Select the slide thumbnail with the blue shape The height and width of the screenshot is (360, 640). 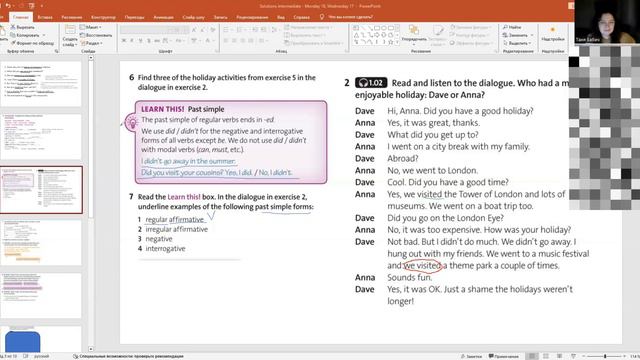click(x=41, y=339)
